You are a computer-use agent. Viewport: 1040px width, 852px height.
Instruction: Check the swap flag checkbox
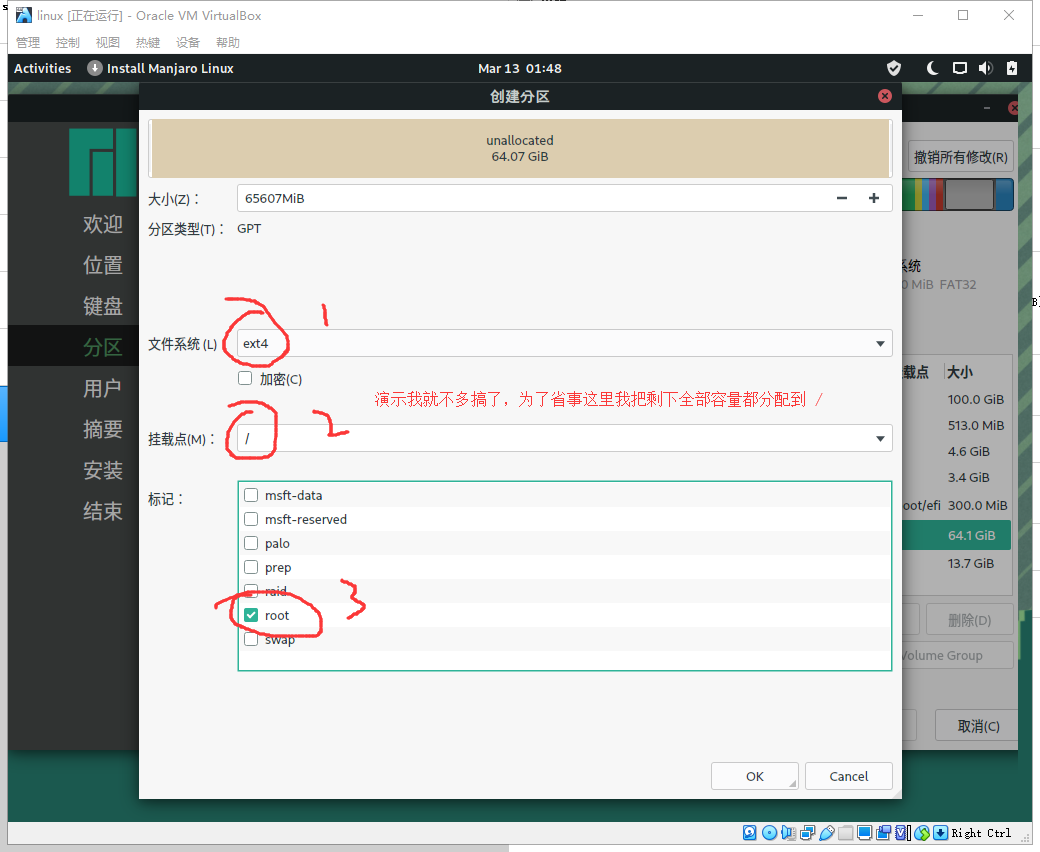[x=251, y=639]
